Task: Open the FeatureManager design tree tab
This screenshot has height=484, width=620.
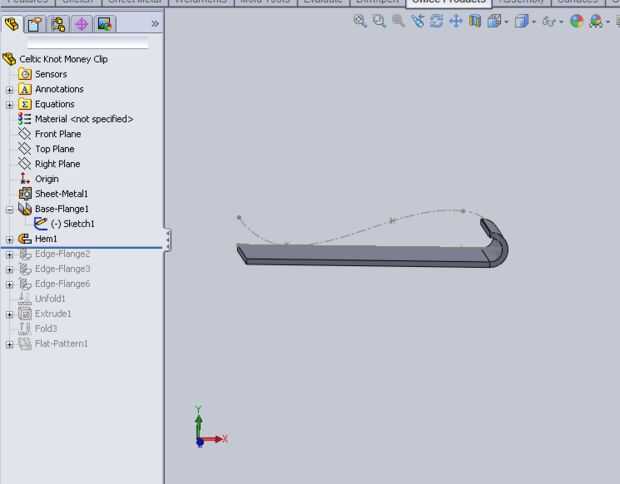Action: (11, 24)
